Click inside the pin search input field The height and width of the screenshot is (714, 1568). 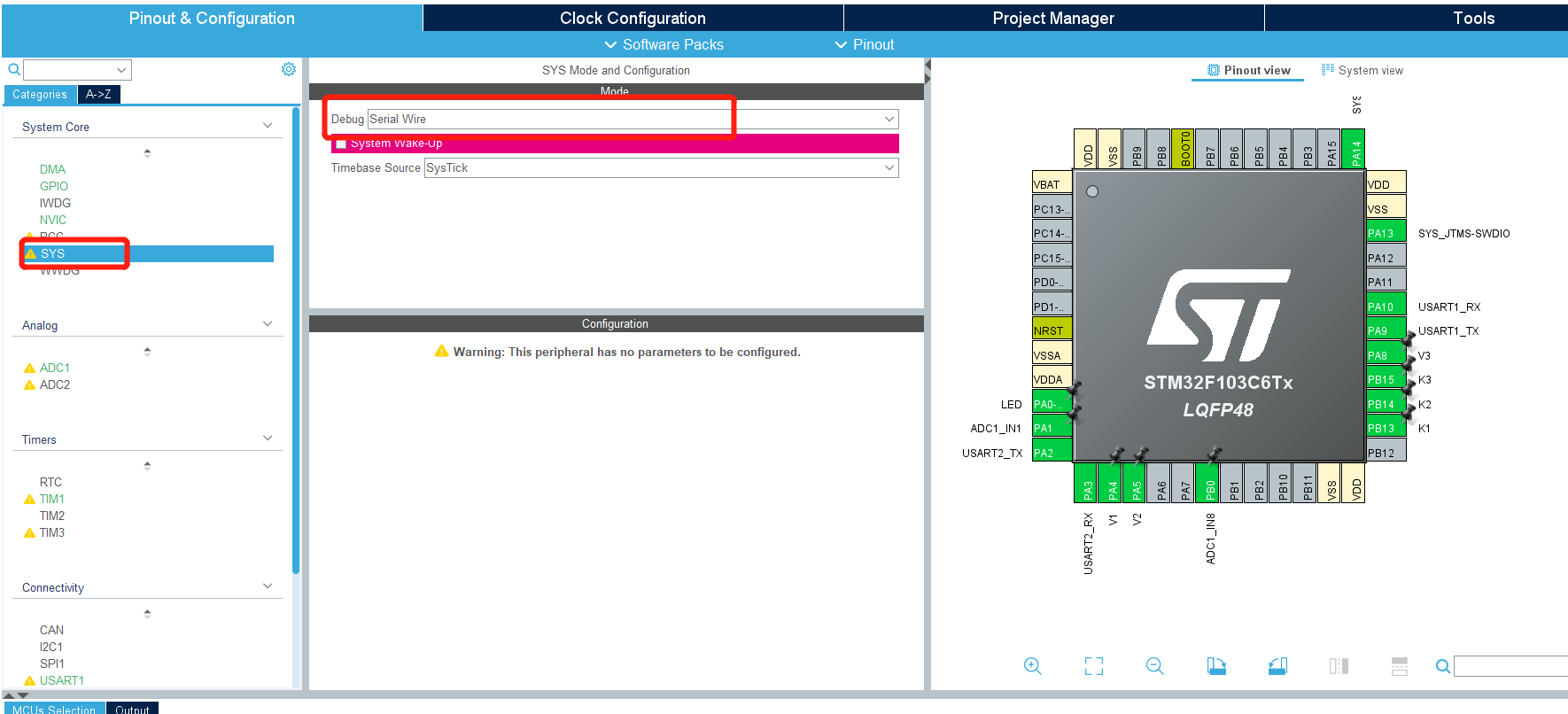1510,666
